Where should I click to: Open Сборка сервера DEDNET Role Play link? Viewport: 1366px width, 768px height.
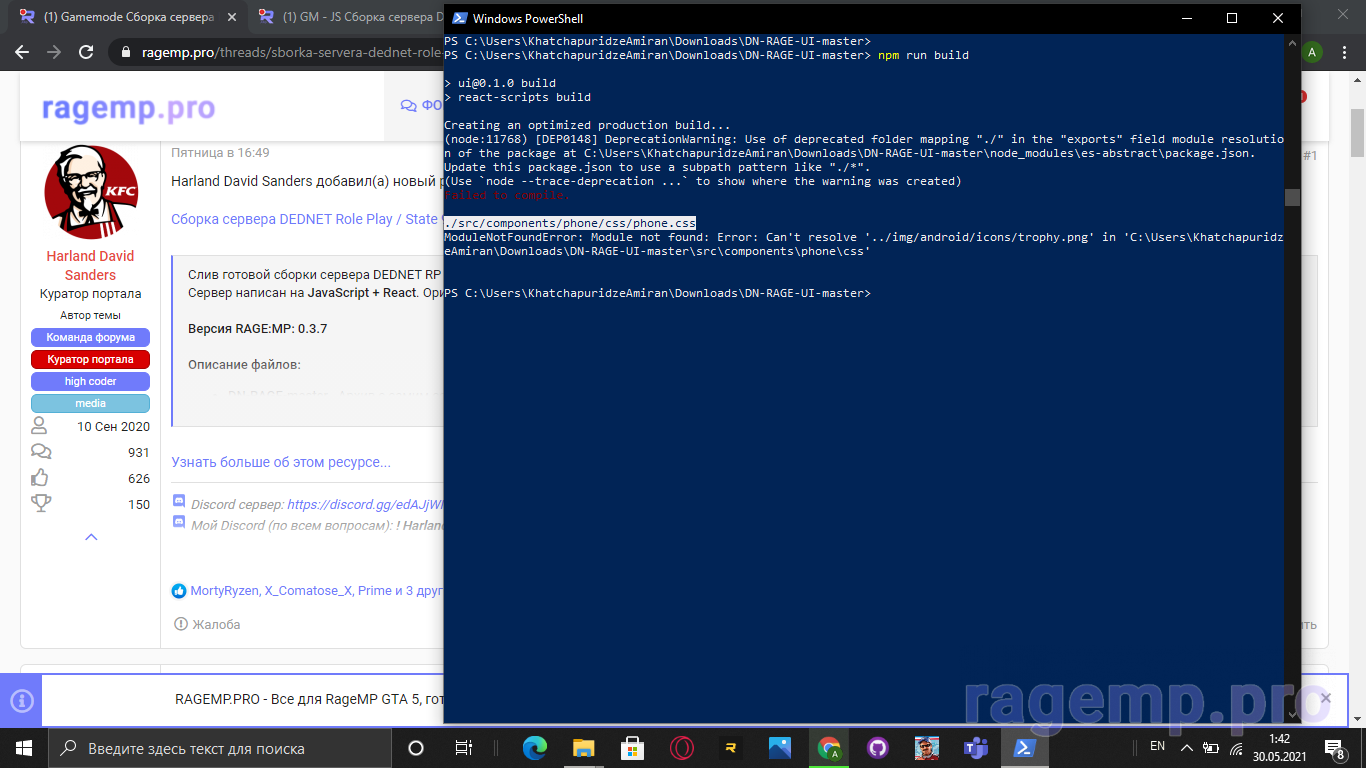tap(305, 219)
